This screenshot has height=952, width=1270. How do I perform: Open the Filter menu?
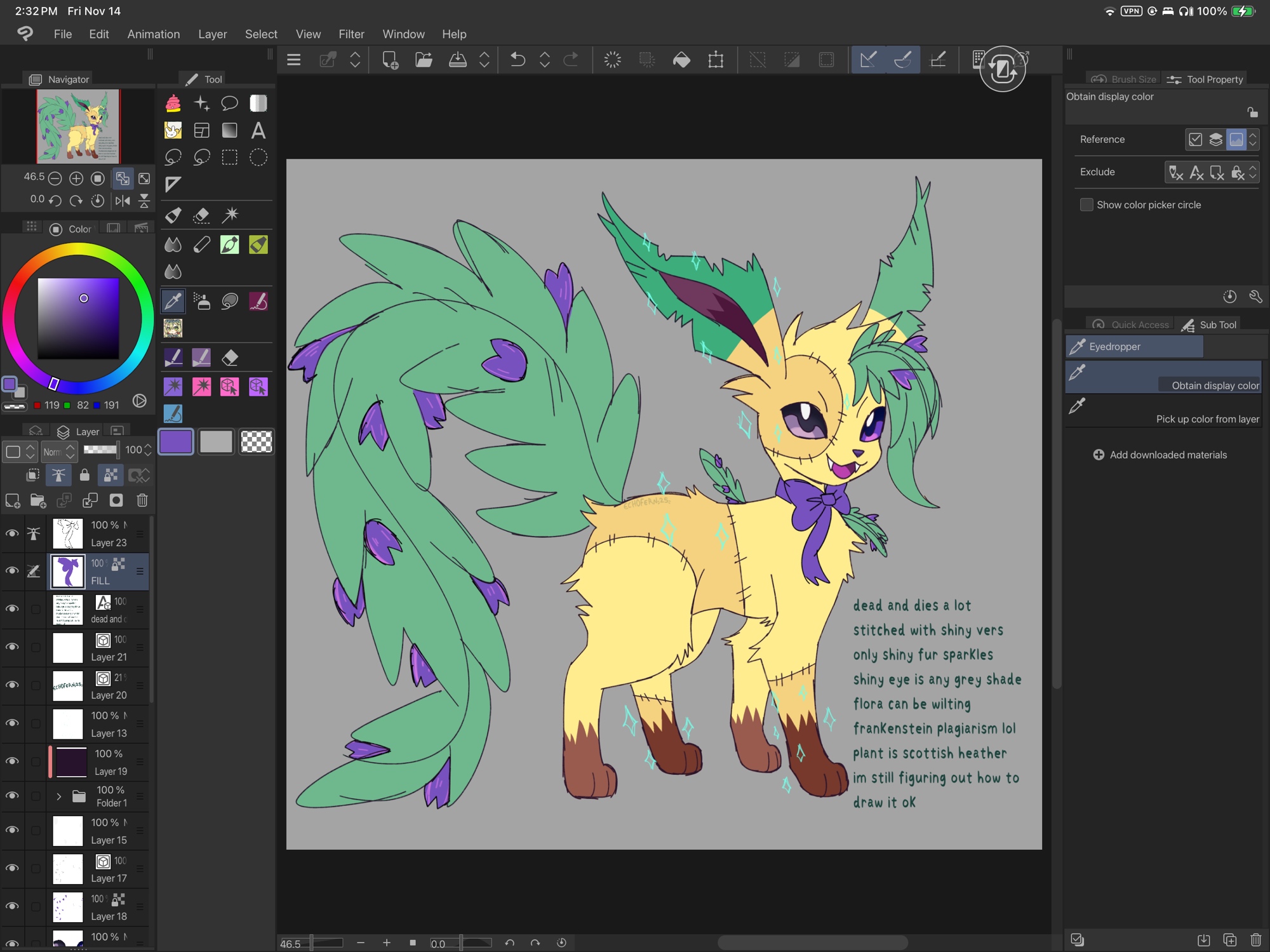(351, 34)
